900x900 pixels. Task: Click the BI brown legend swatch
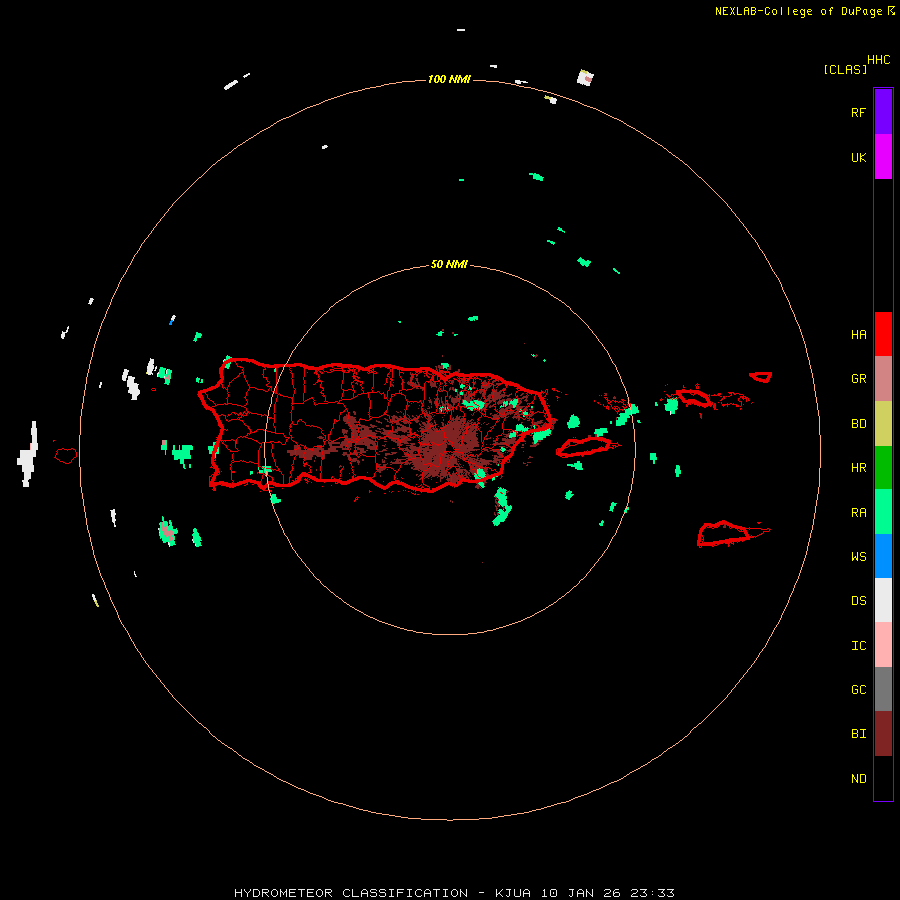[x=883, y=734]
